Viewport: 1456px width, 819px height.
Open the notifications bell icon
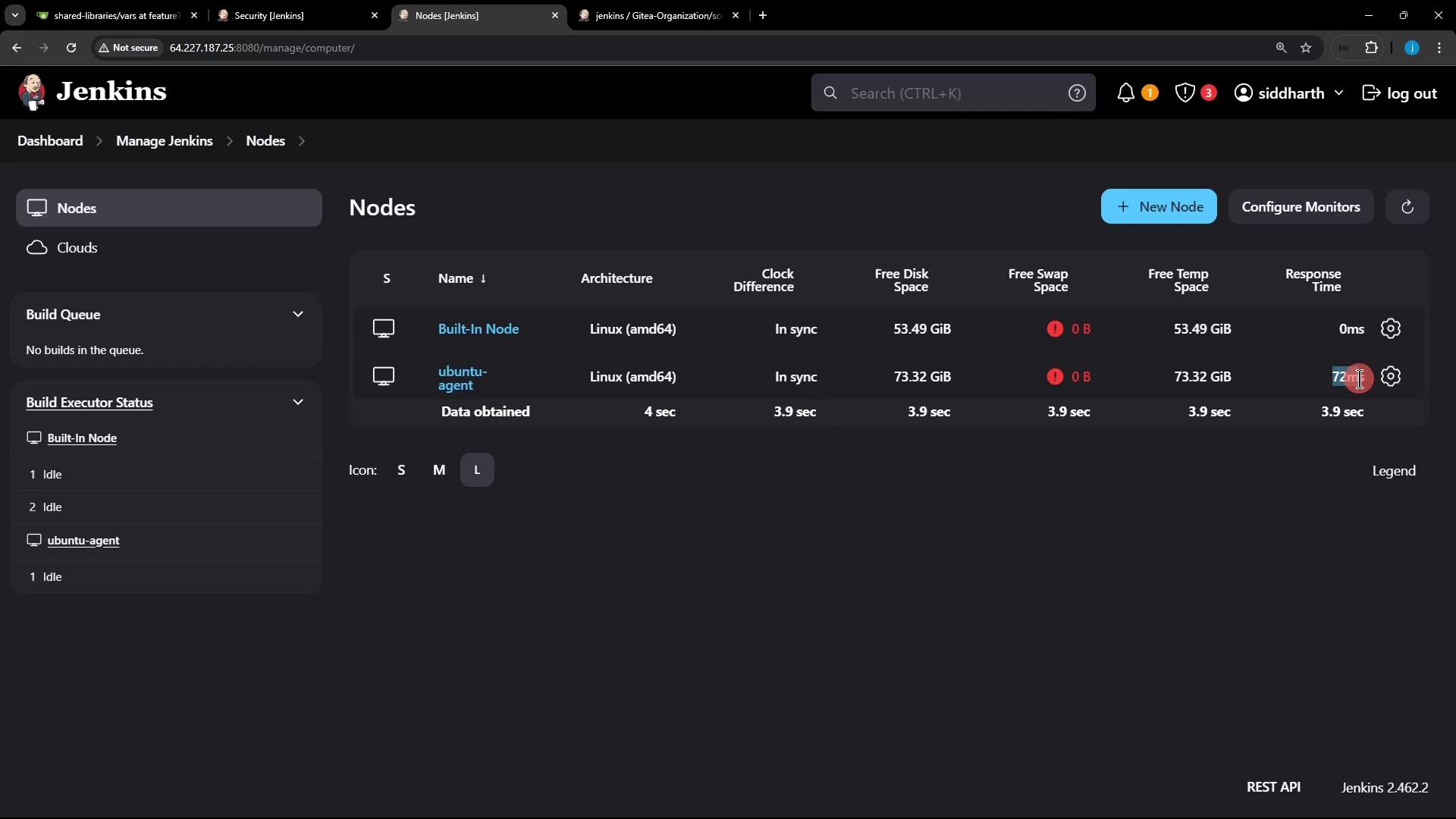click(x=1126, y=93)
